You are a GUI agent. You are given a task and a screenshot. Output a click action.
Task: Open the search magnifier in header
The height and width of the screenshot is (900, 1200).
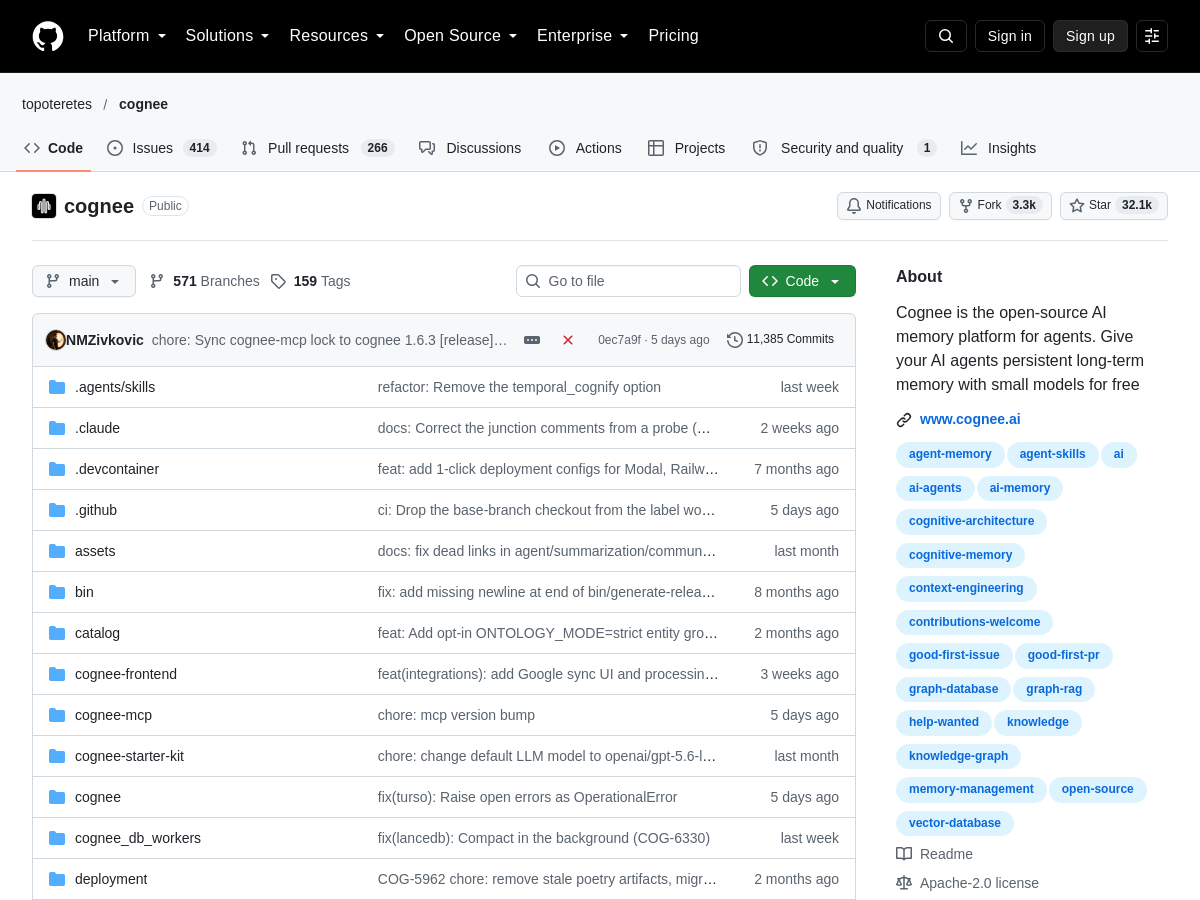[946, 36]
